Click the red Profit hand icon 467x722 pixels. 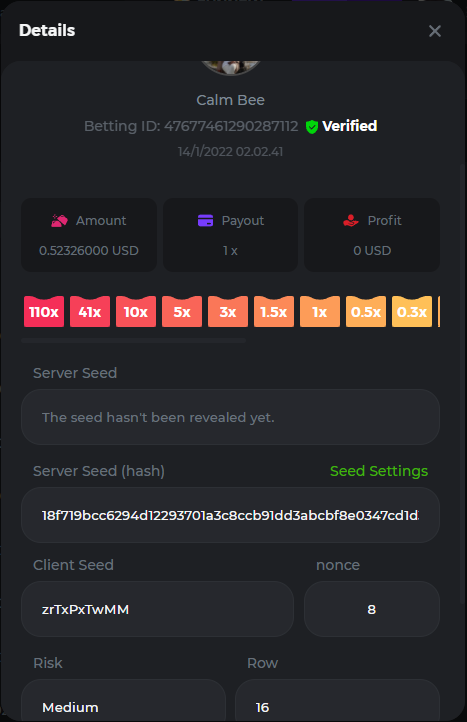click(351, 221)
